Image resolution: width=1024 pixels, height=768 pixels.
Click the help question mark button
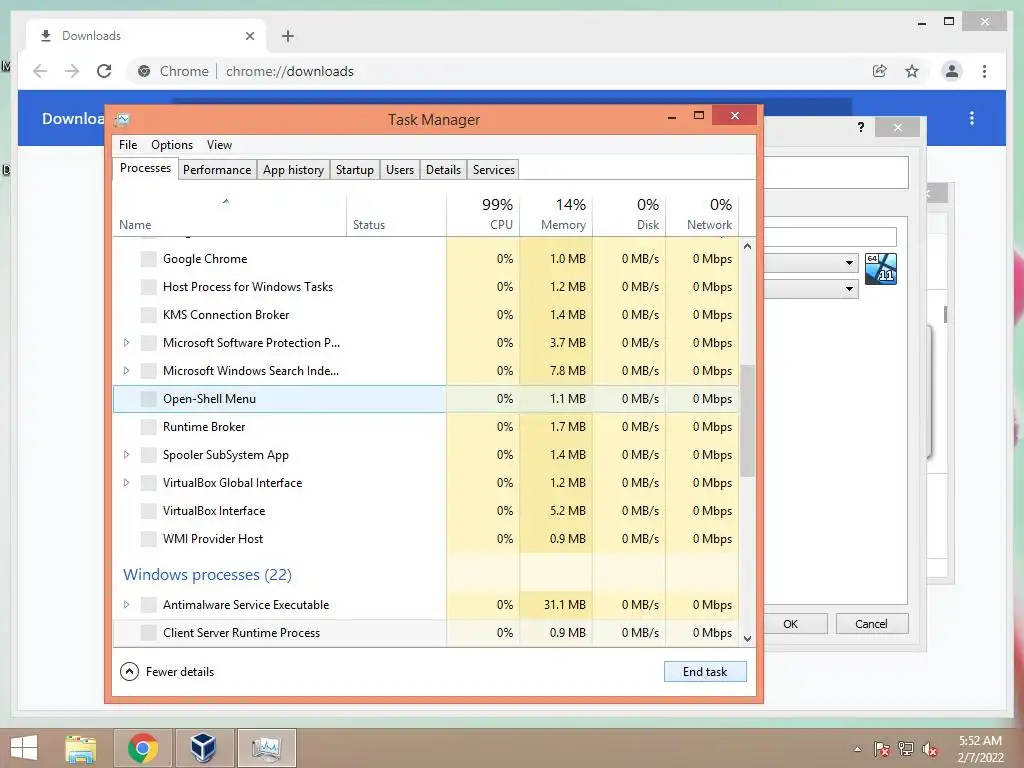tap(861, 127)
